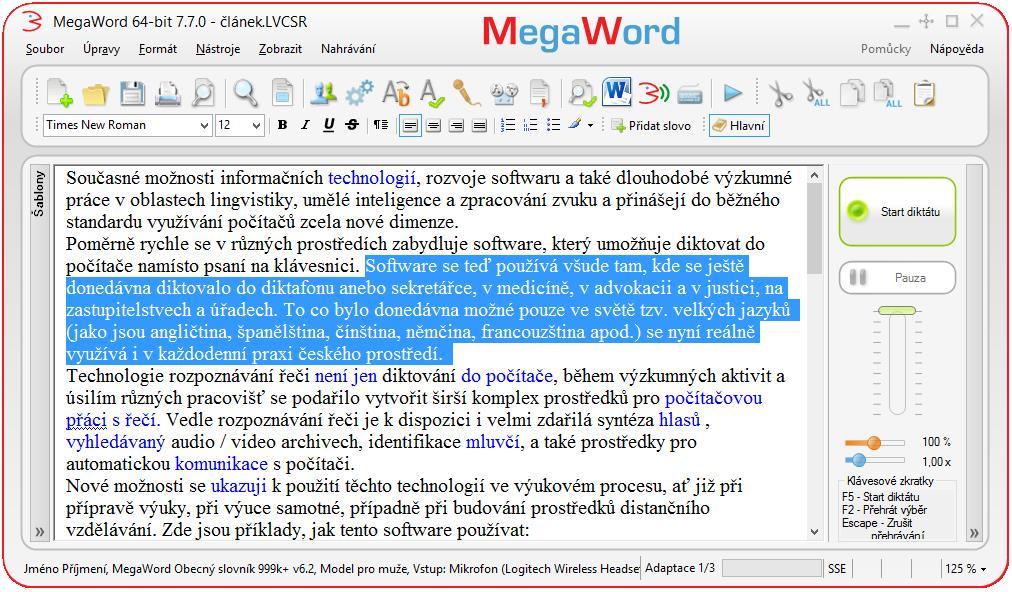Run spell check with the A checkmark icon
The image size is (1012, 592).
[431, 94]
